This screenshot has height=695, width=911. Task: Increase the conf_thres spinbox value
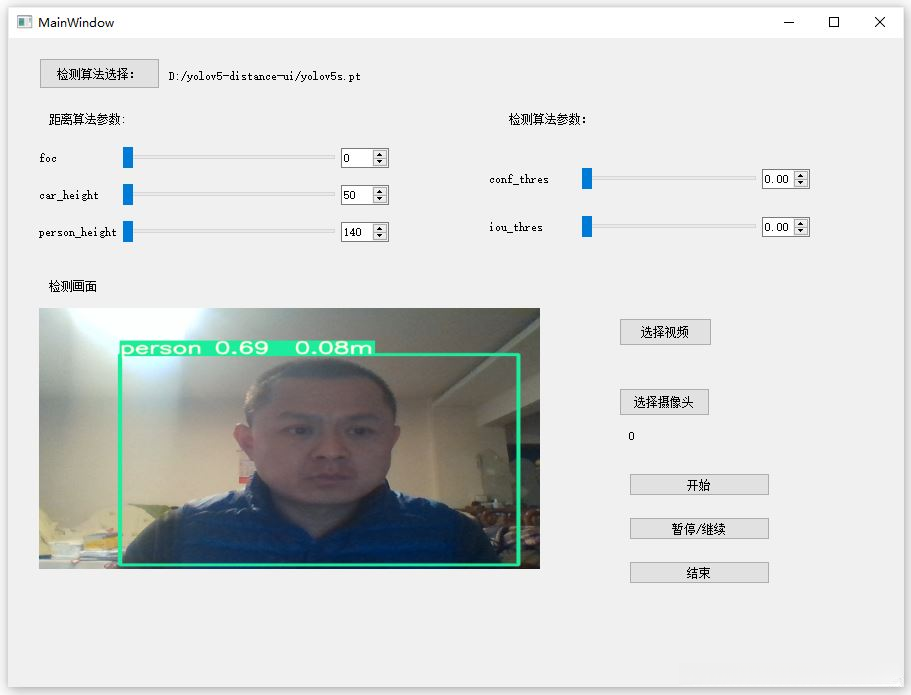(x=801, y=175)
